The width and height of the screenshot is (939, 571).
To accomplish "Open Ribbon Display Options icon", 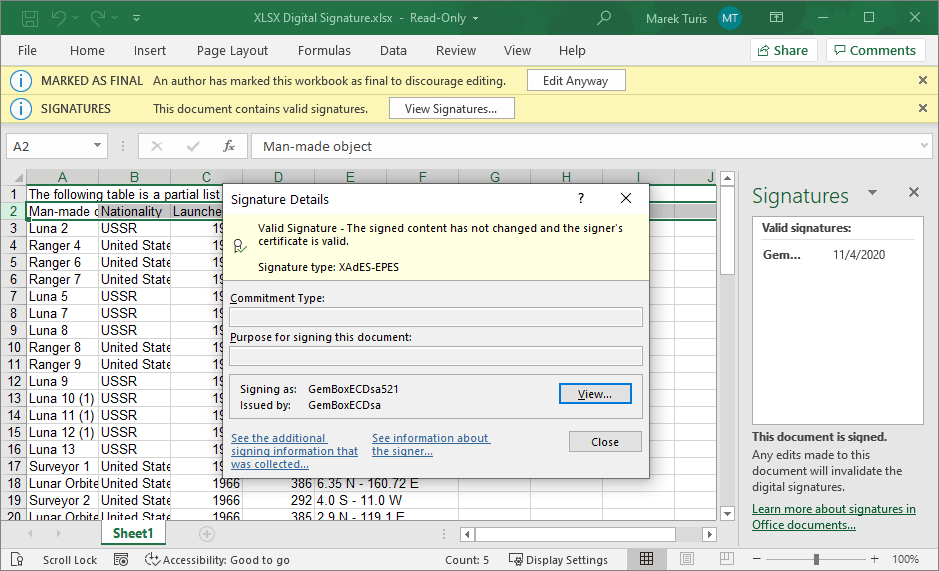I will point(777,18).
